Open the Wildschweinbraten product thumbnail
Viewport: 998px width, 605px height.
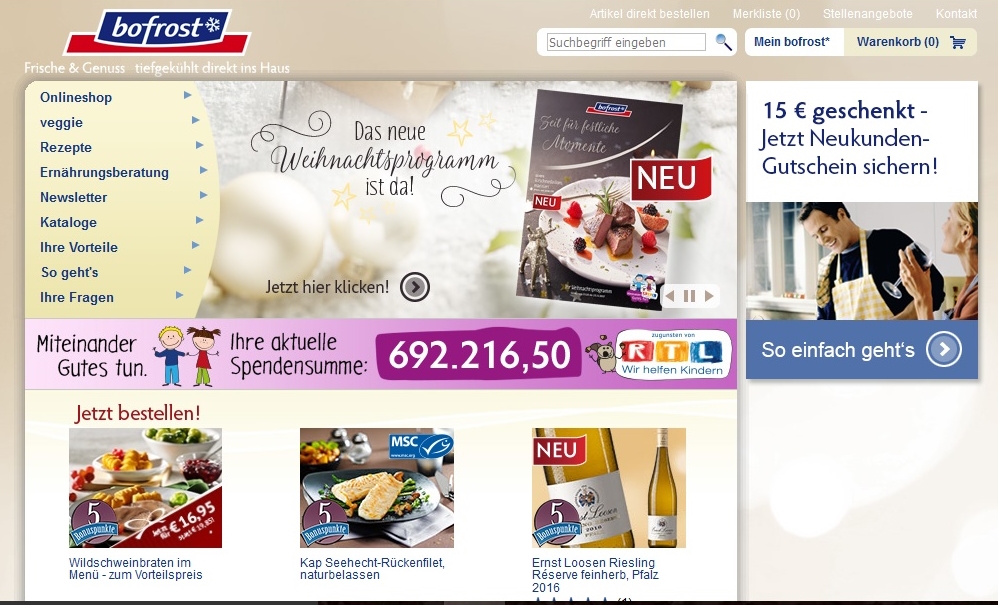click(x=145, y=488)
